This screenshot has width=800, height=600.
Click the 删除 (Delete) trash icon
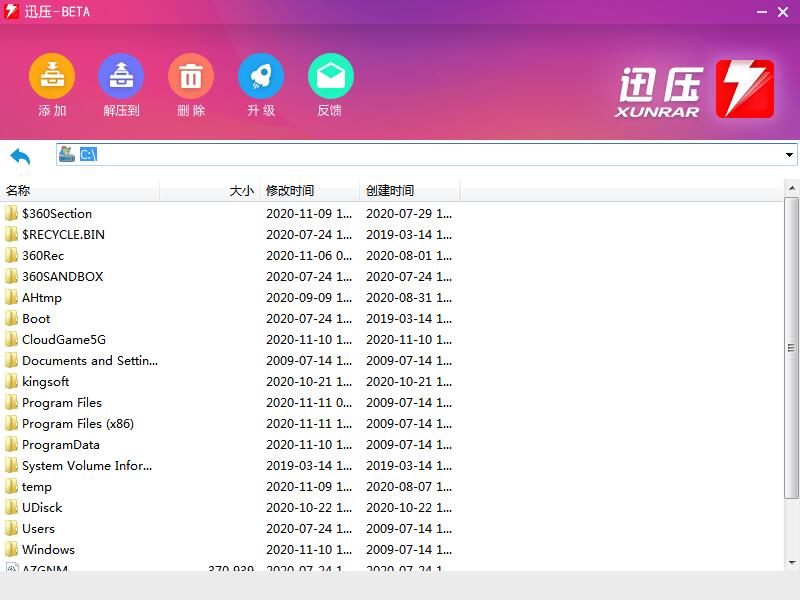[x=191, y=76]
